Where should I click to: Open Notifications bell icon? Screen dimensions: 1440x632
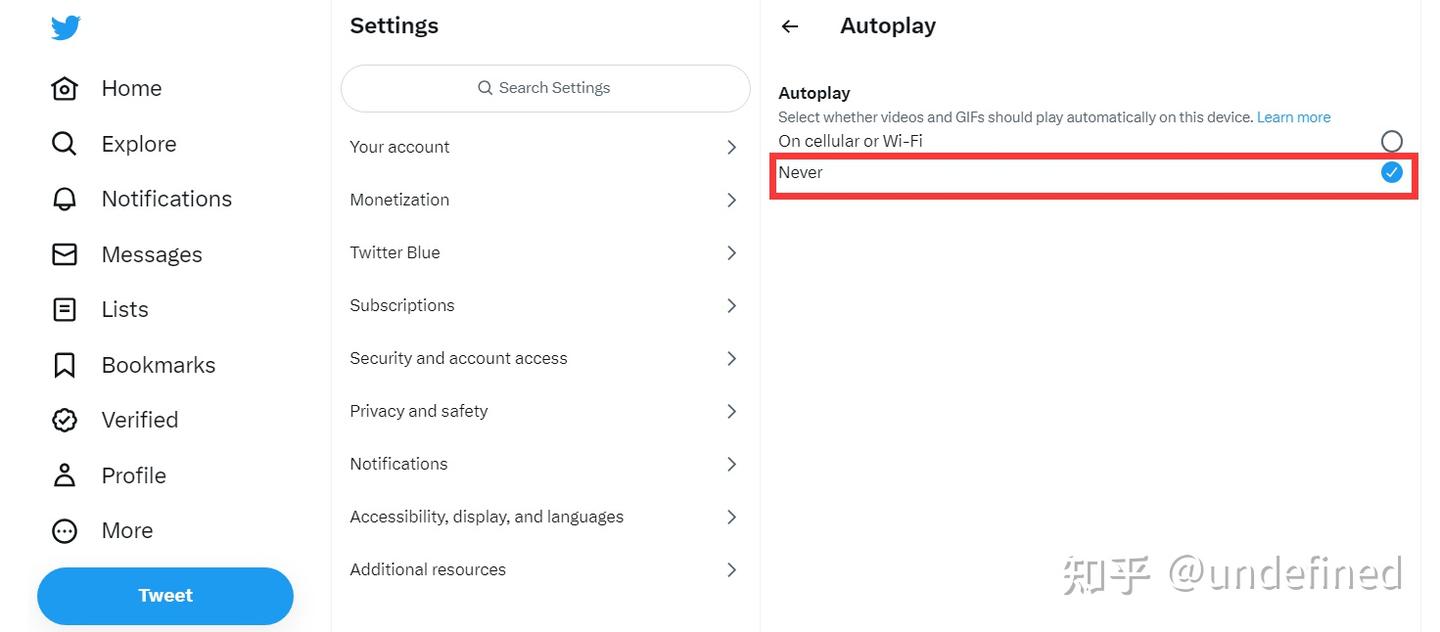(x=64, y=199)
